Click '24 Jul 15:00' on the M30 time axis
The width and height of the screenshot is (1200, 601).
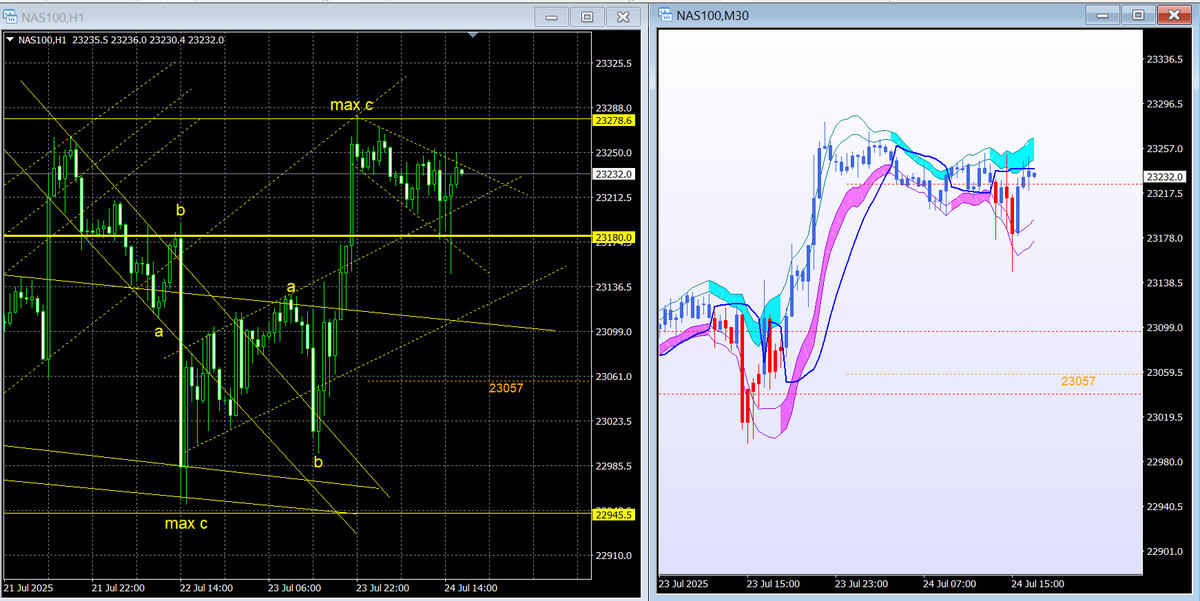(1039, 583)
